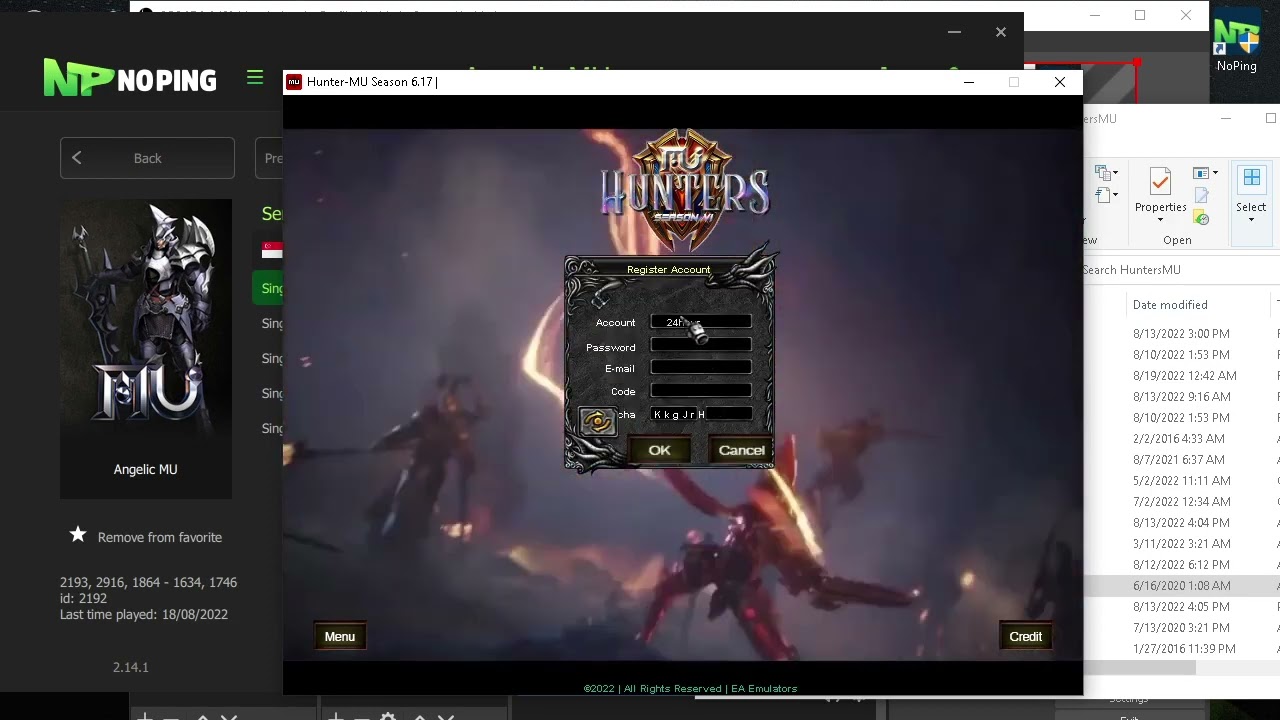Focus the Password input field
Image resolution: width=1280 pixels, height=720 pixels.
701,345
